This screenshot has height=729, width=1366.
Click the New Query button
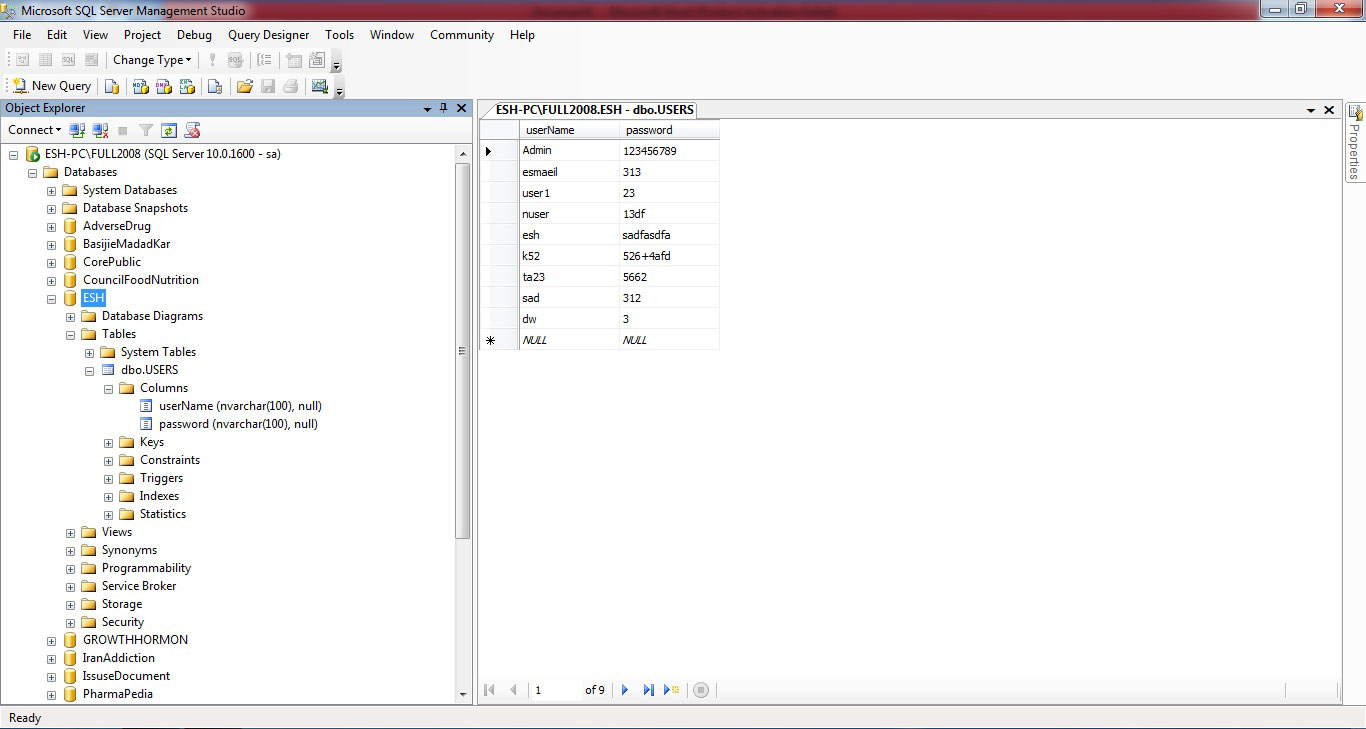point(52,86)
